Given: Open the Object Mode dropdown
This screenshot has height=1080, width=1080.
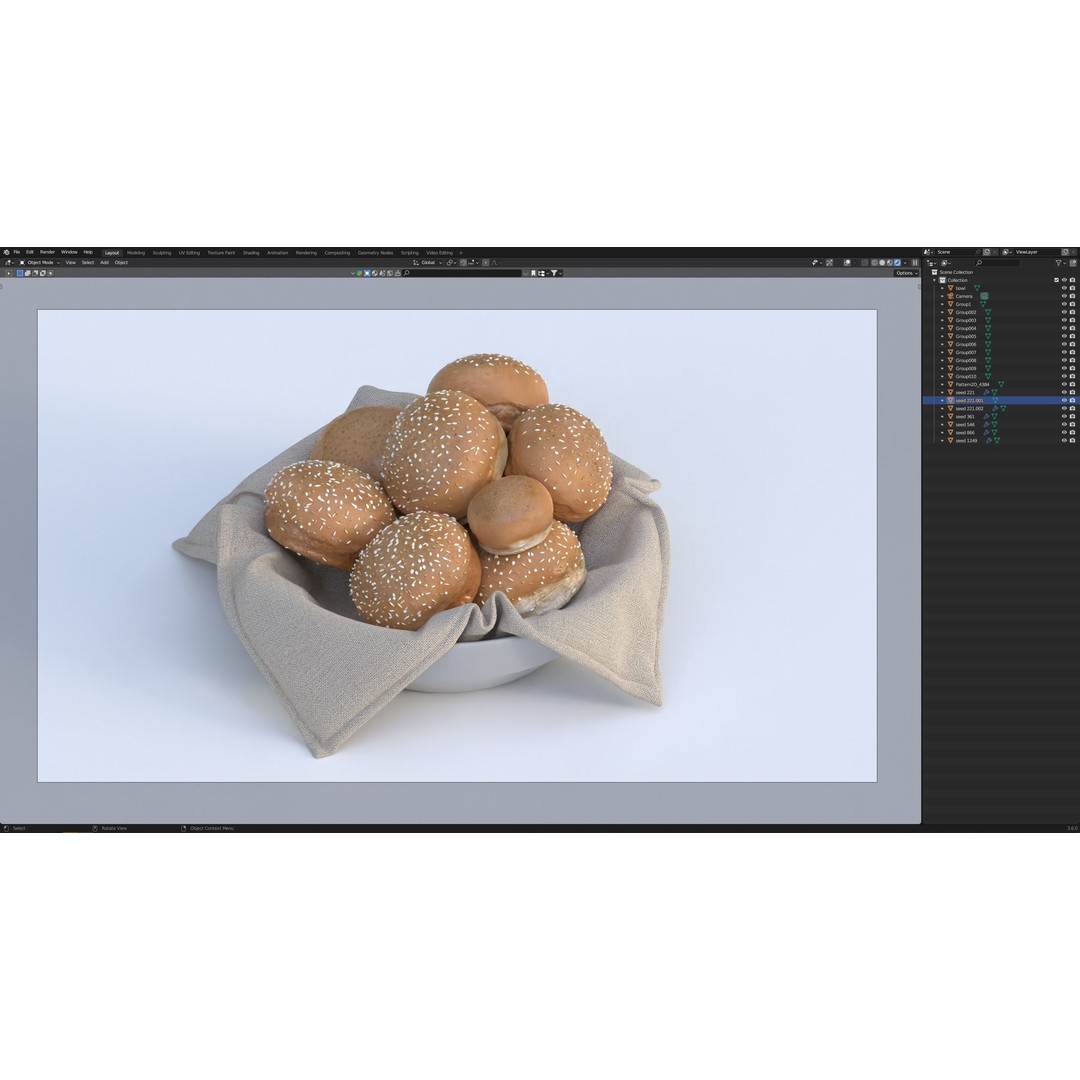Looking at the screenshot, I should click(40, 262).
